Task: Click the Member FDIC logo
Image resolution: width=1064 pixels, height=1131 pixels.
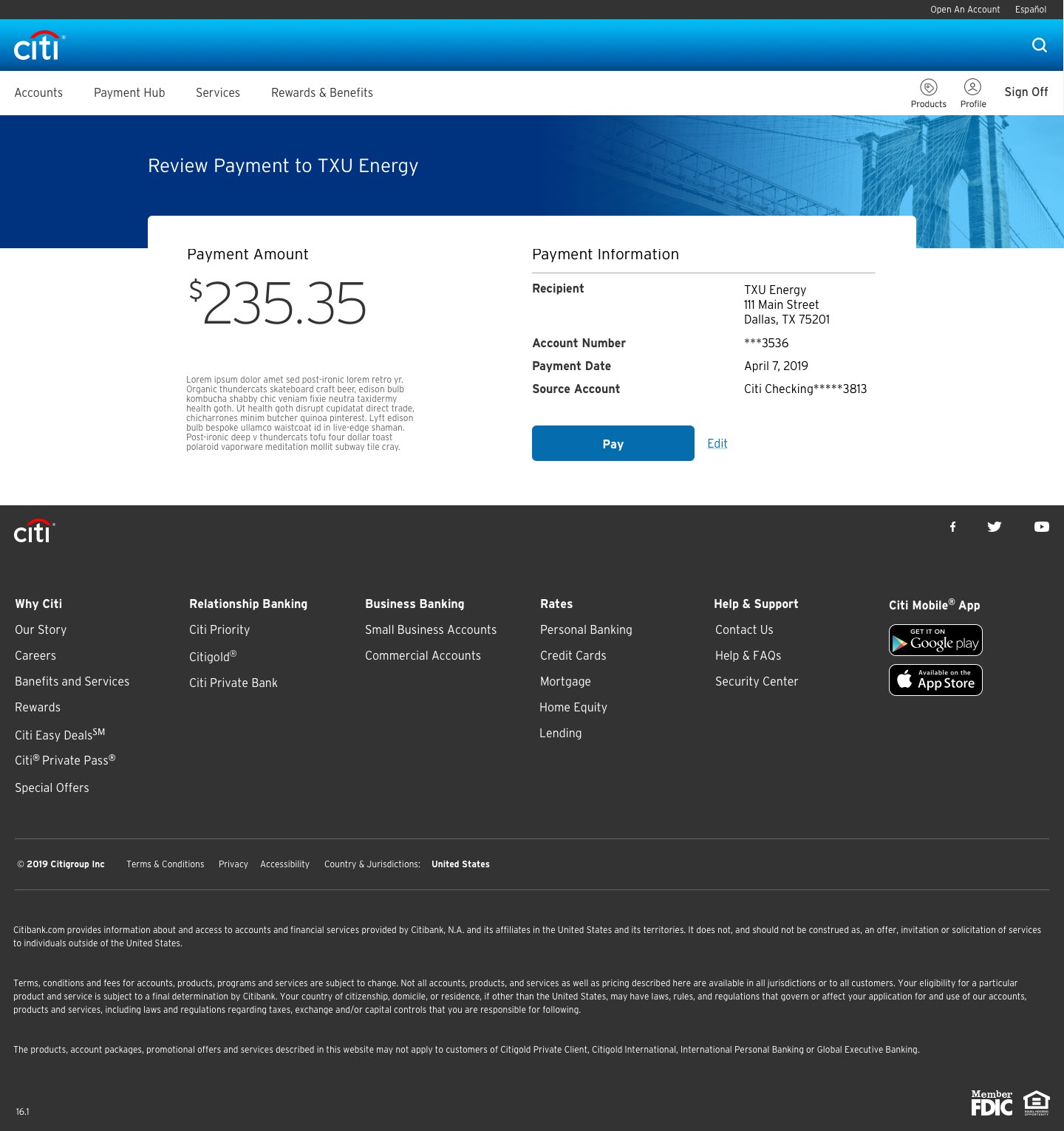Action: click(x=992, y=1102)
